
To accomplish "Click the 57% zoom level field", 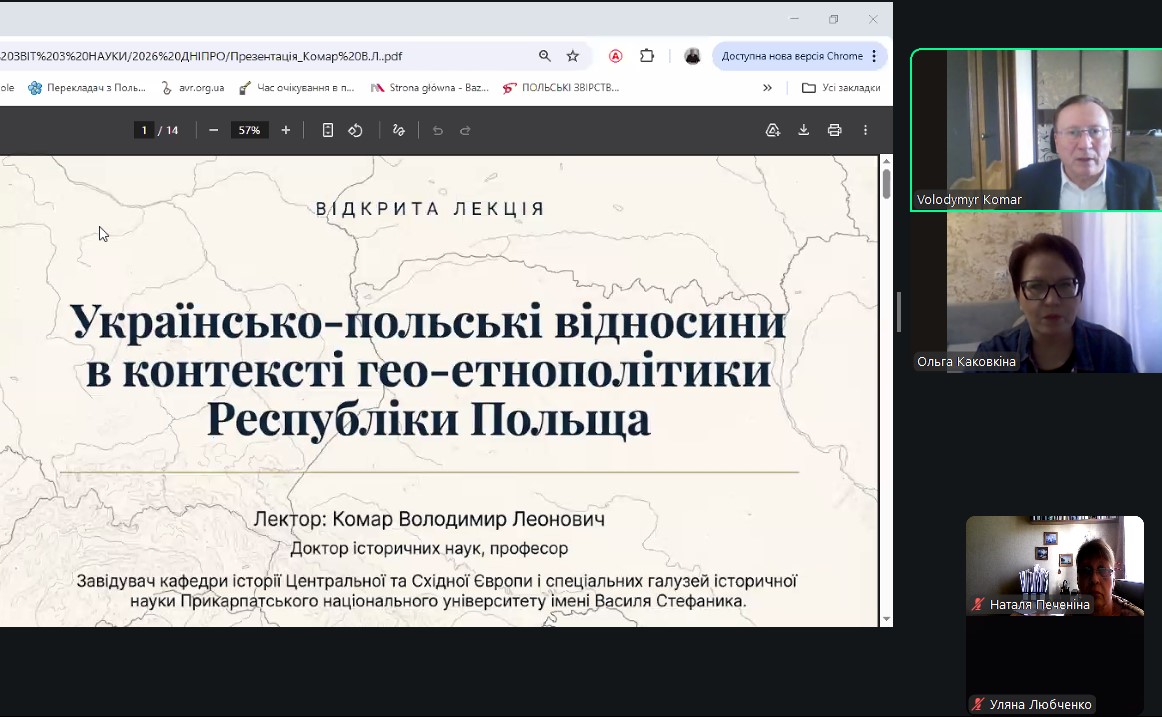I will pos(249,130).
